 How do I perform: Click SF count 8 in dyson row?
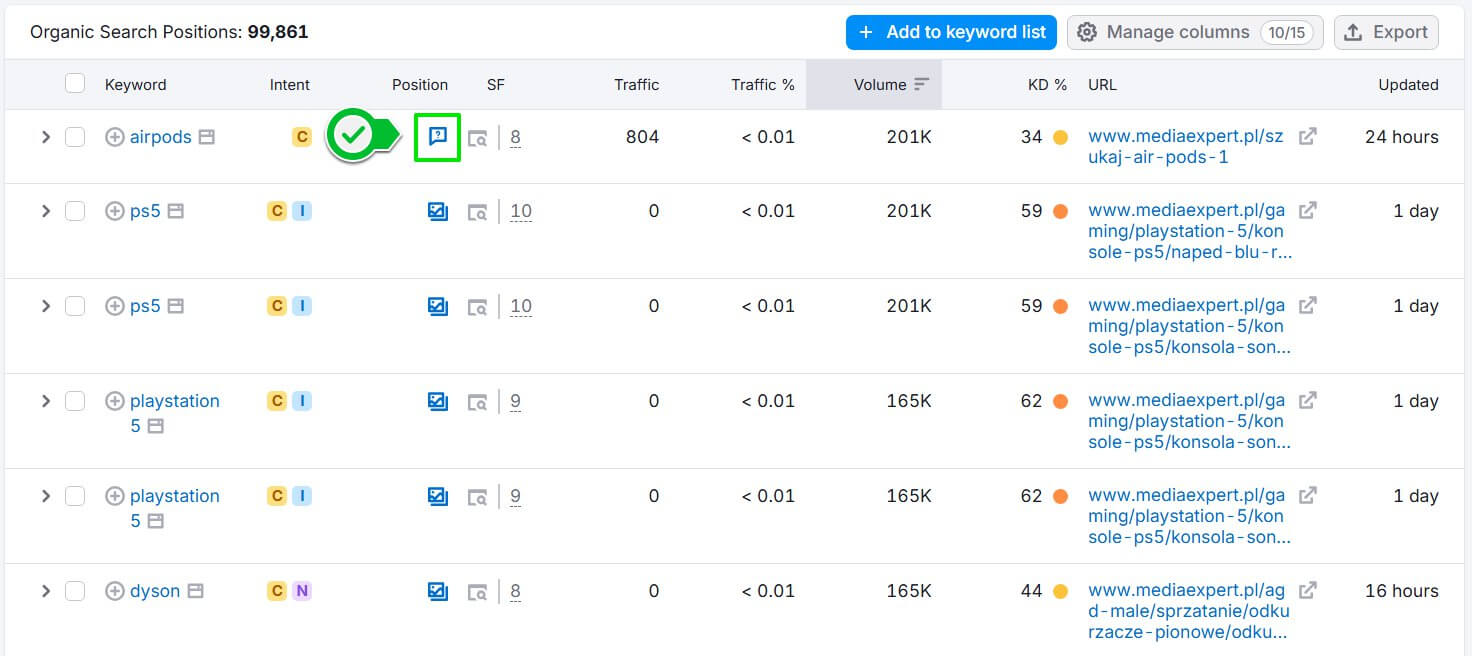click(515, 591)
